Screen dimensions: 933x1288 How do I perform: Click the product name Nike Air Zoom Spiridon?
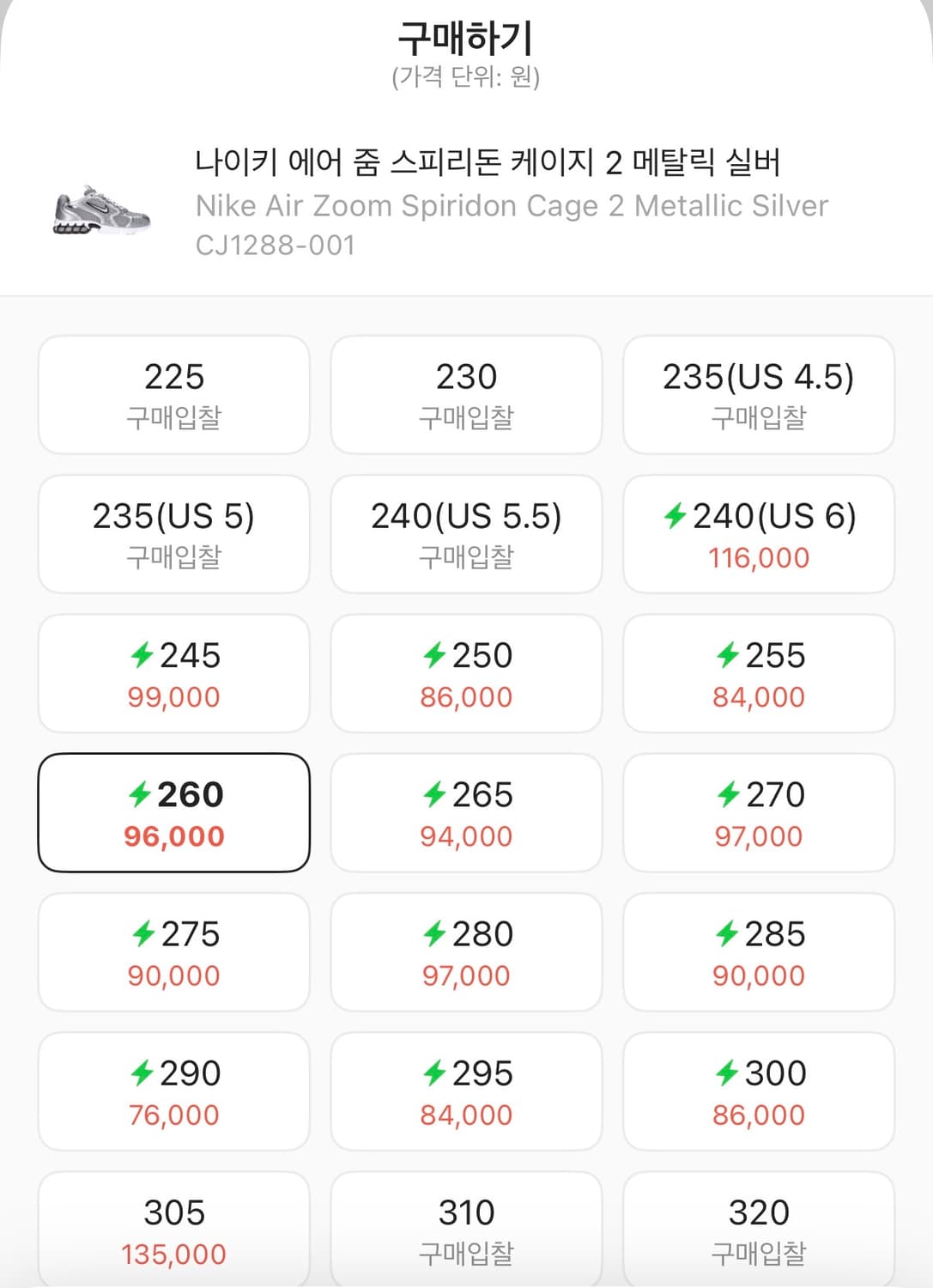pyautogui.click(x=512, y=205)
